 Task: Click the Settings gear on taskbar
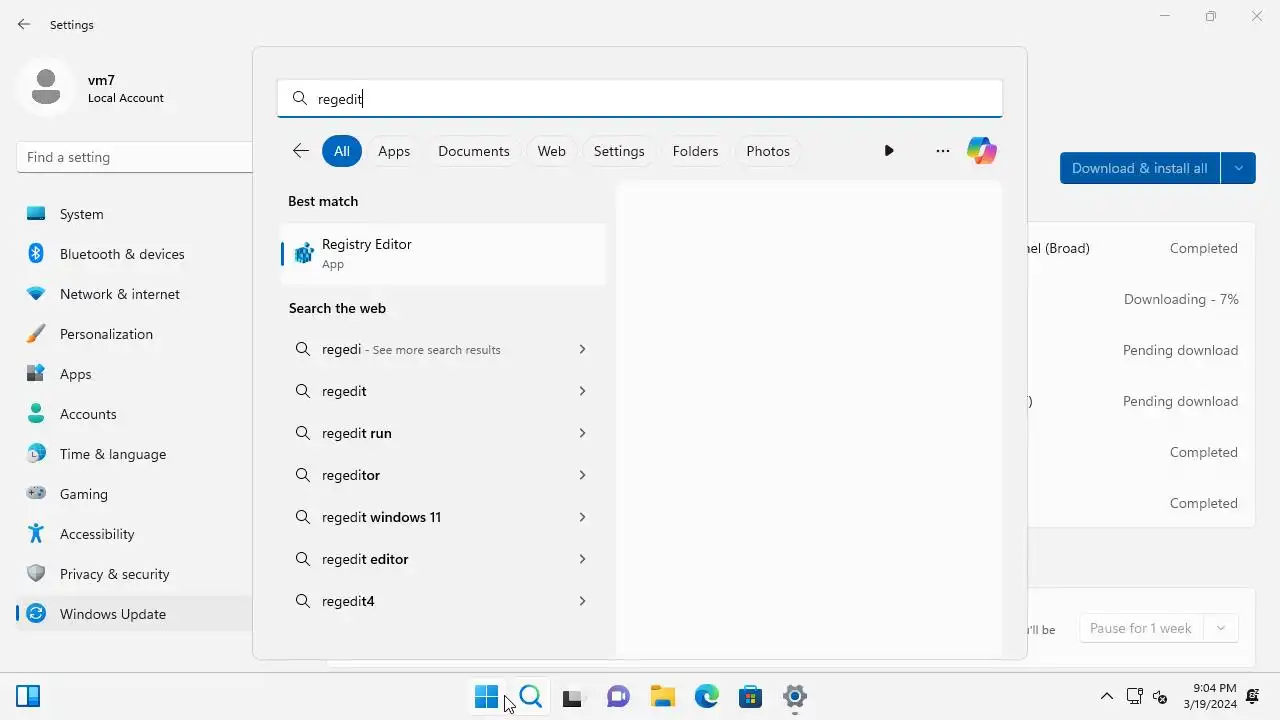(795, 697)
